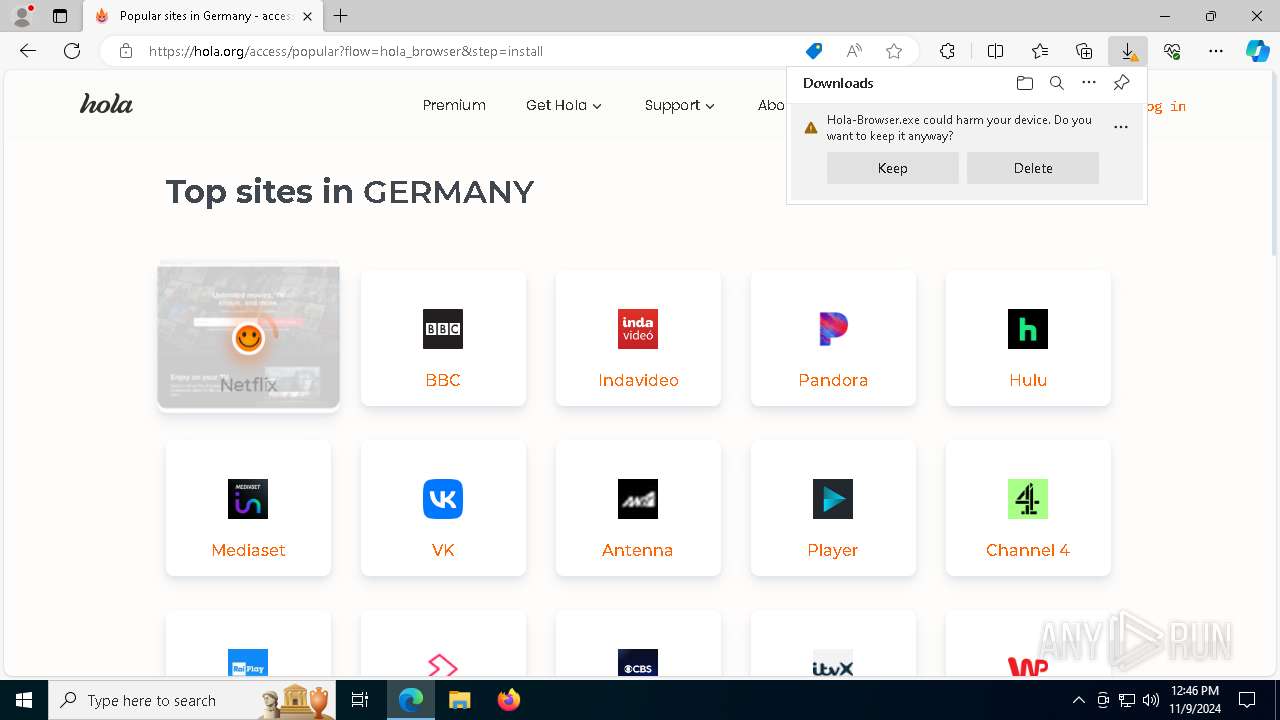This screenshot has width=1280, height=720.
Task: Go back to previous page
Action: pyautogui.click(x=28, y=51)
